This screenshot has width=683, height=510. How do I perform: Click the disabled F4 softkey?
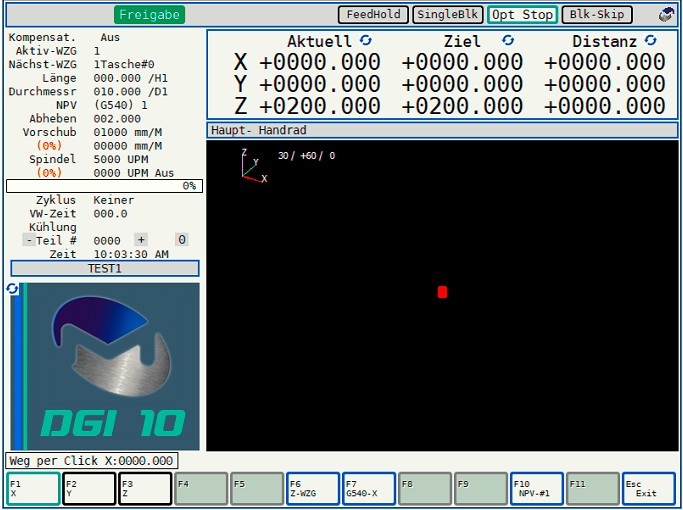[201, 489]
